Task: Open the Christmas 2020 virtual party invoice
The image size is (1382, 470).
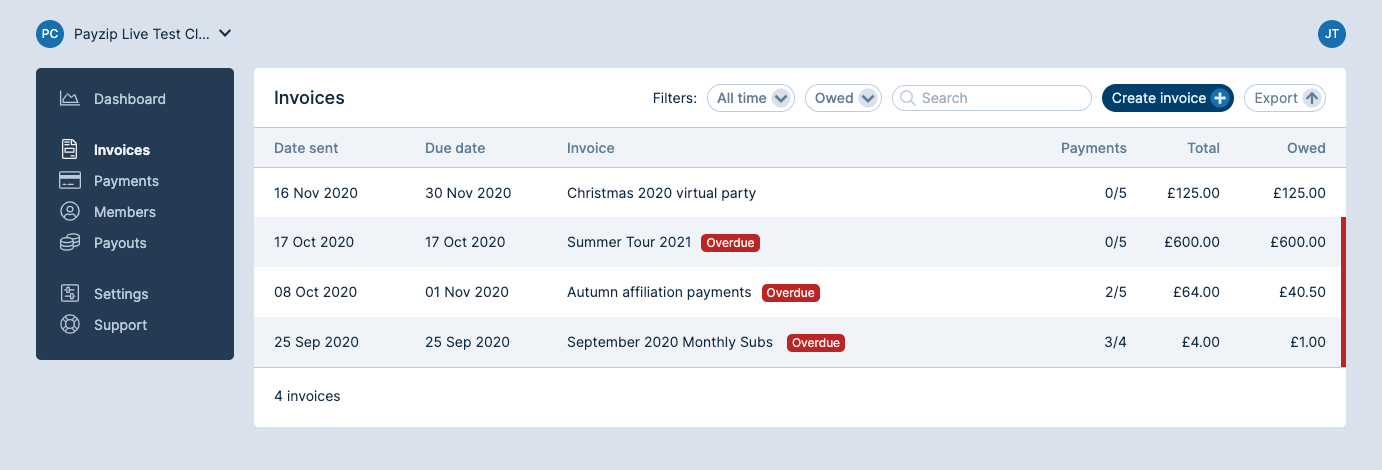Action: [661, 193]
